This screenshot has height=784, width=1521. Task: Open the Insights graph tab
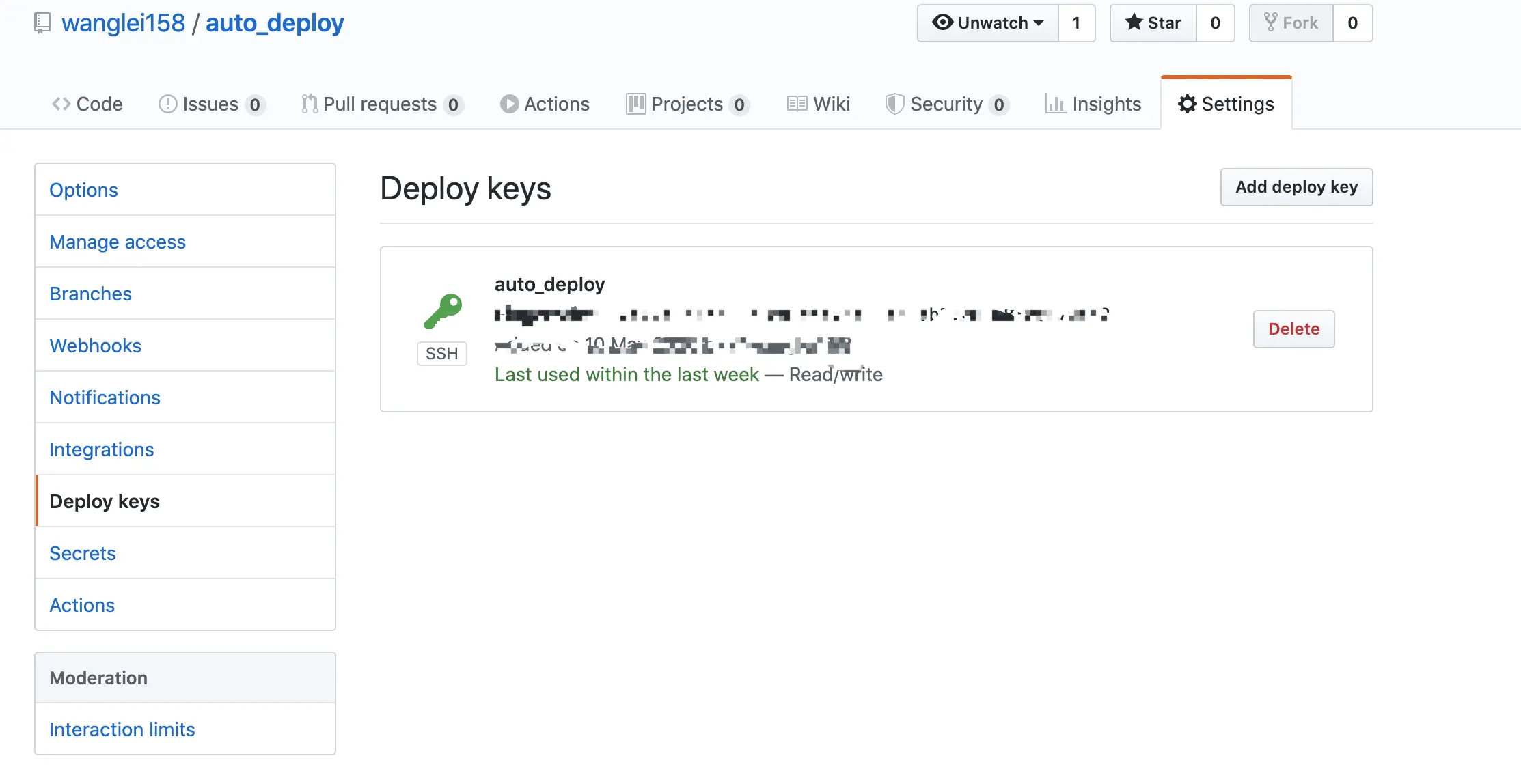point(1093,104)
